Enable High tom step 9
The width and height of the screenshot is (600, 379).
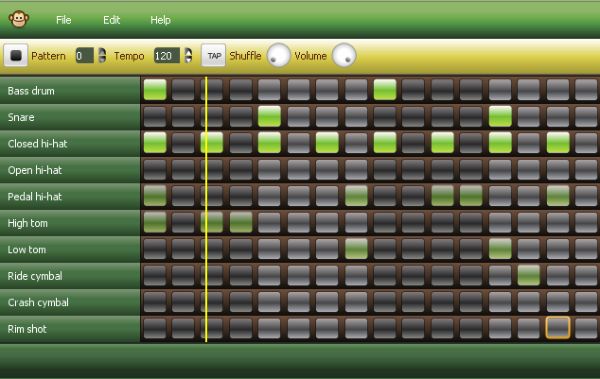pos(385,222)
